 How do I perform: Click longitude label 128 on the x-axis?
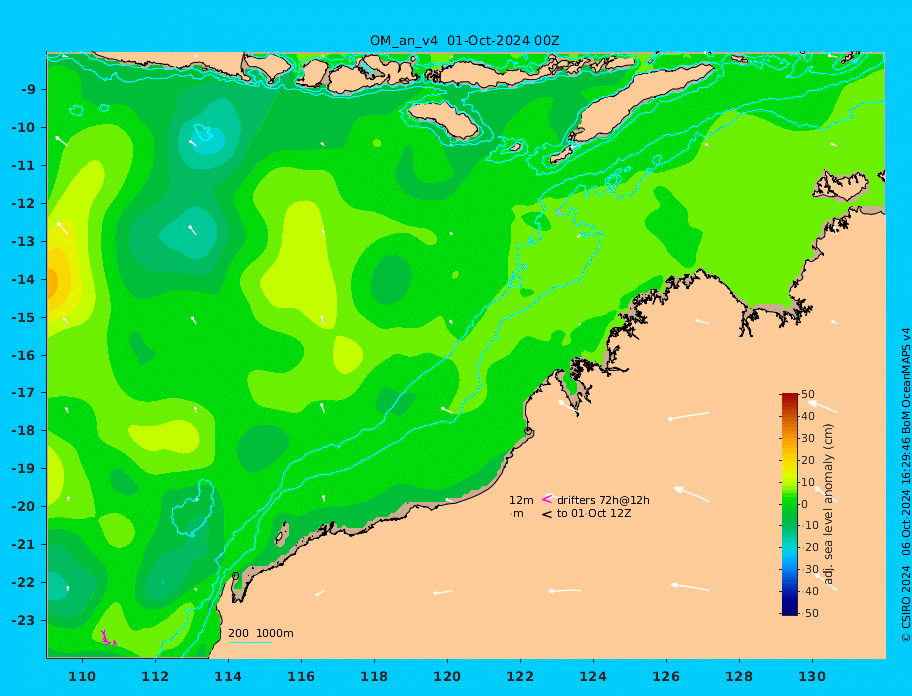click(x=739, y=676)
